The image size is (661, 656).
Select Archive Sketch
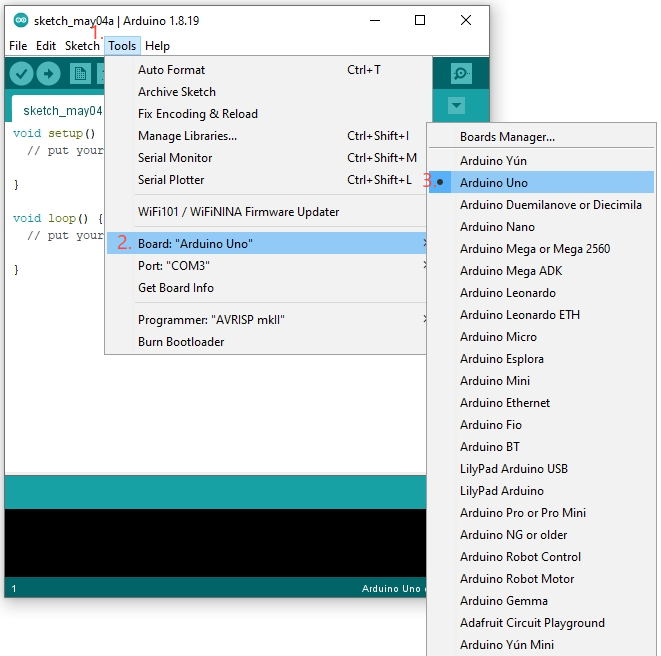[x=268, y=92]
